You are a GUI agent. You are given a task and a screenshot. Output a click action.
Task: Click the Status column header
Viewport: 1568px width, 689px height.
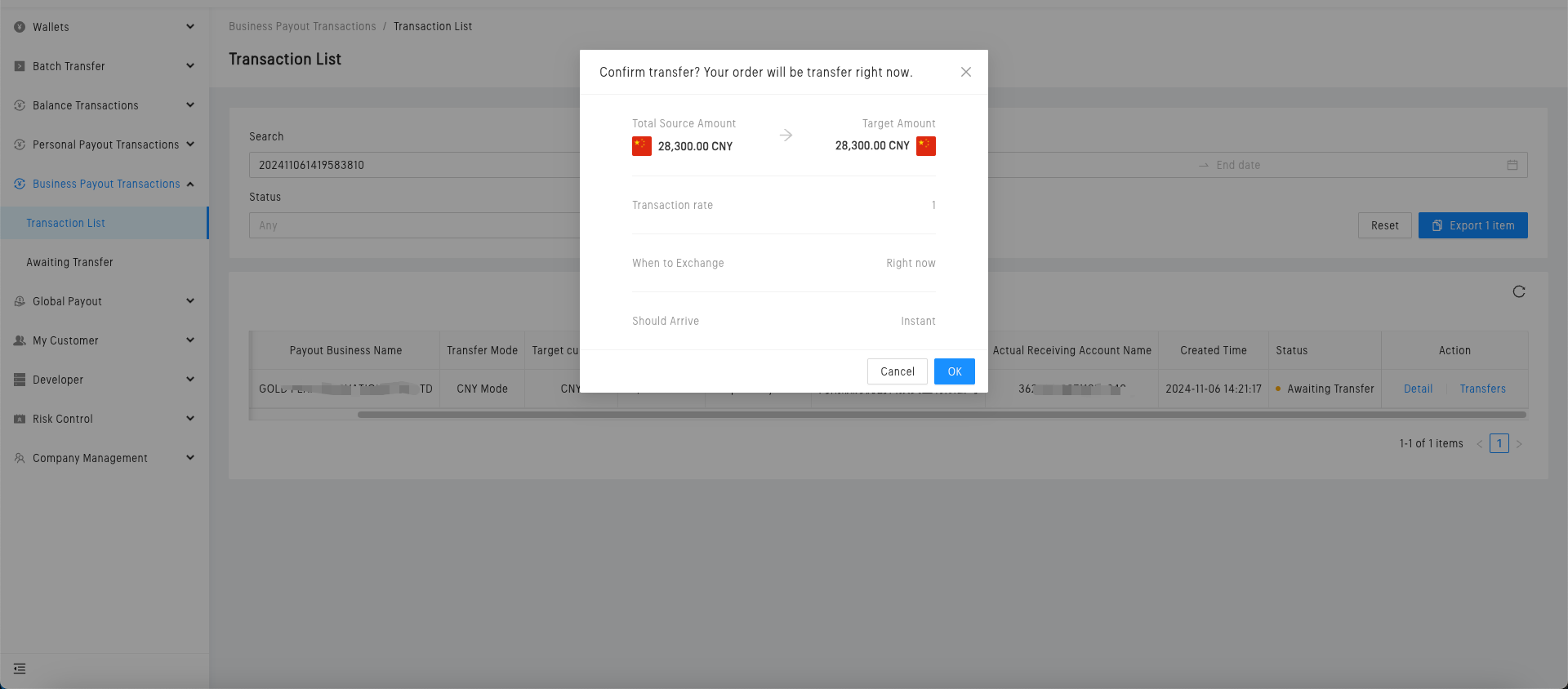[x=1325, y=350]
